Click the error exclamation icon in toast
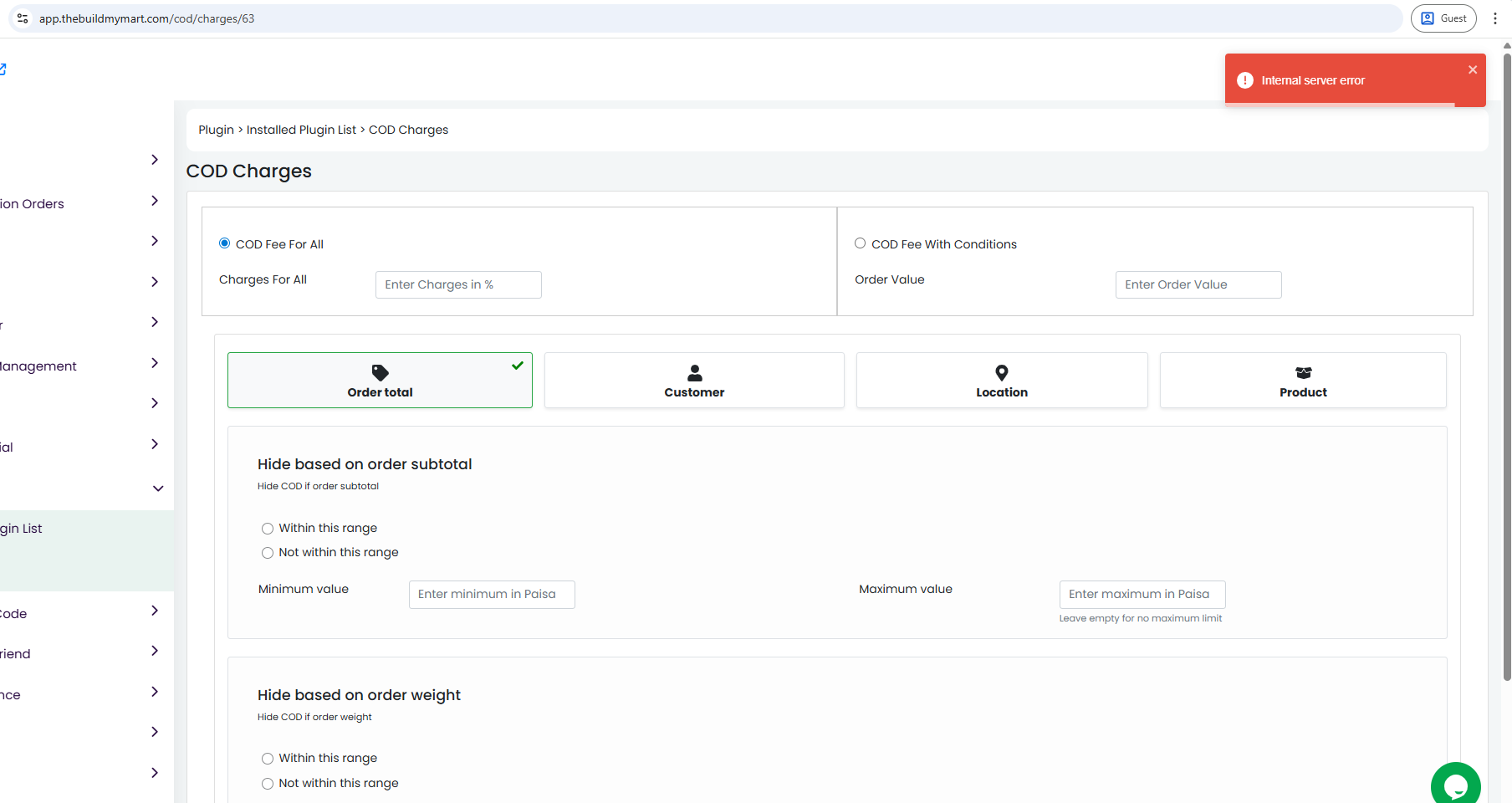Screen dimensions: 1512x803 click(1245, 80)
